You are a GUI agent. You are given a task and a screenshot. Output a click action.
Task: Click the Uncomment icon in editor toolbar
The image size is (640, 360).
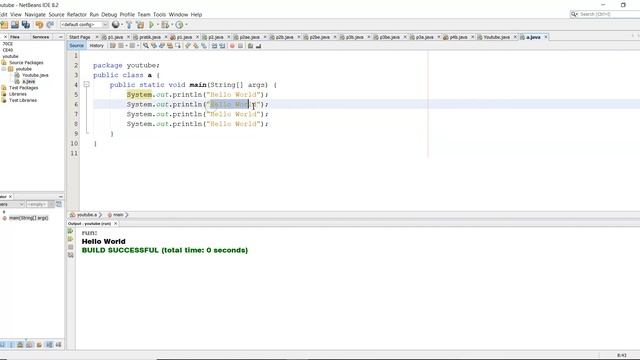[258, 46]
